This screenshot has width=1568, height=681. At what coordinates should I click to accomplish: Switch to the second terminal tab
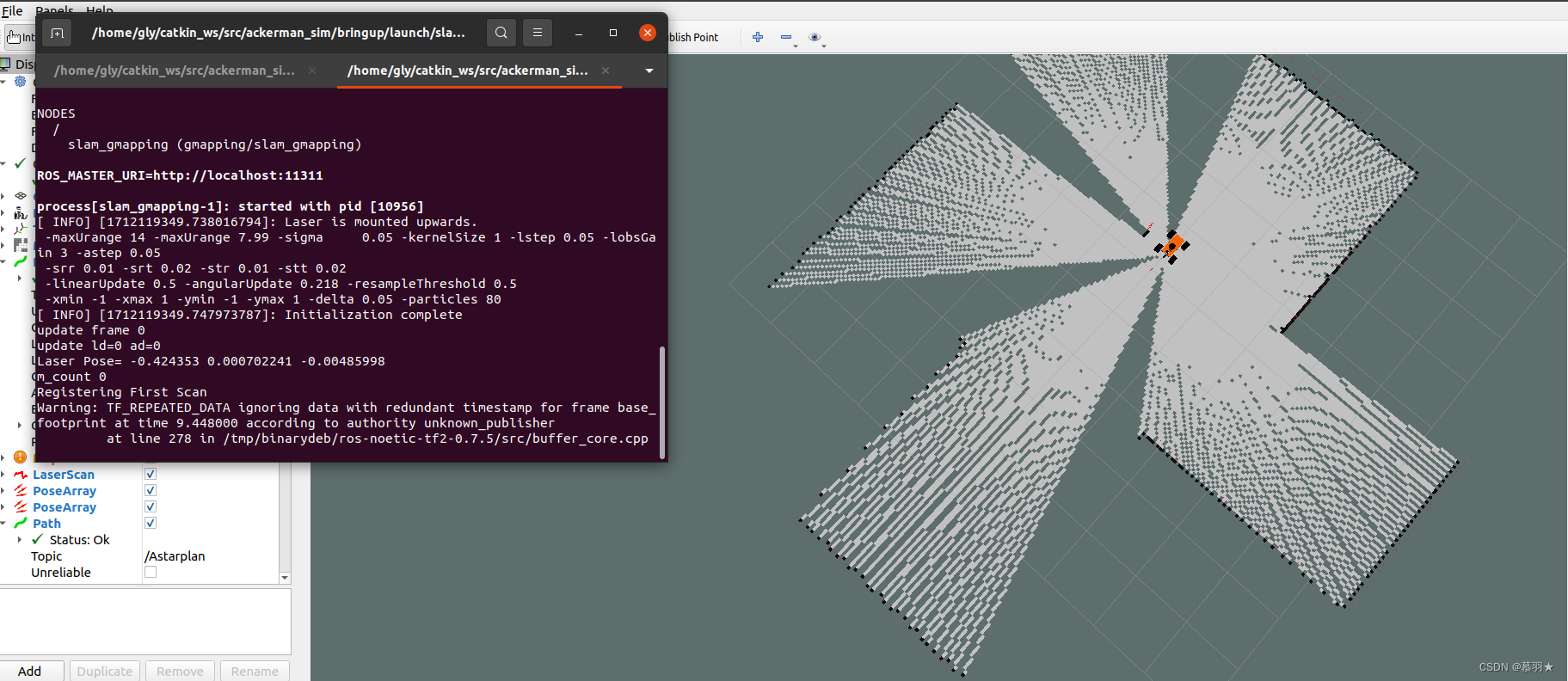[x=468, y=71]
